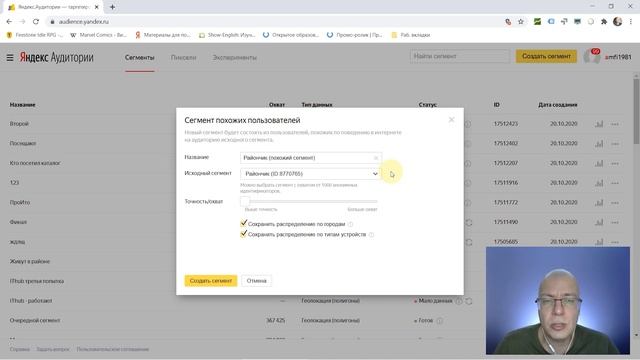Switch to the Пиксели tab
The width and height of the screenshot is (640, 360).
[183, 58]
